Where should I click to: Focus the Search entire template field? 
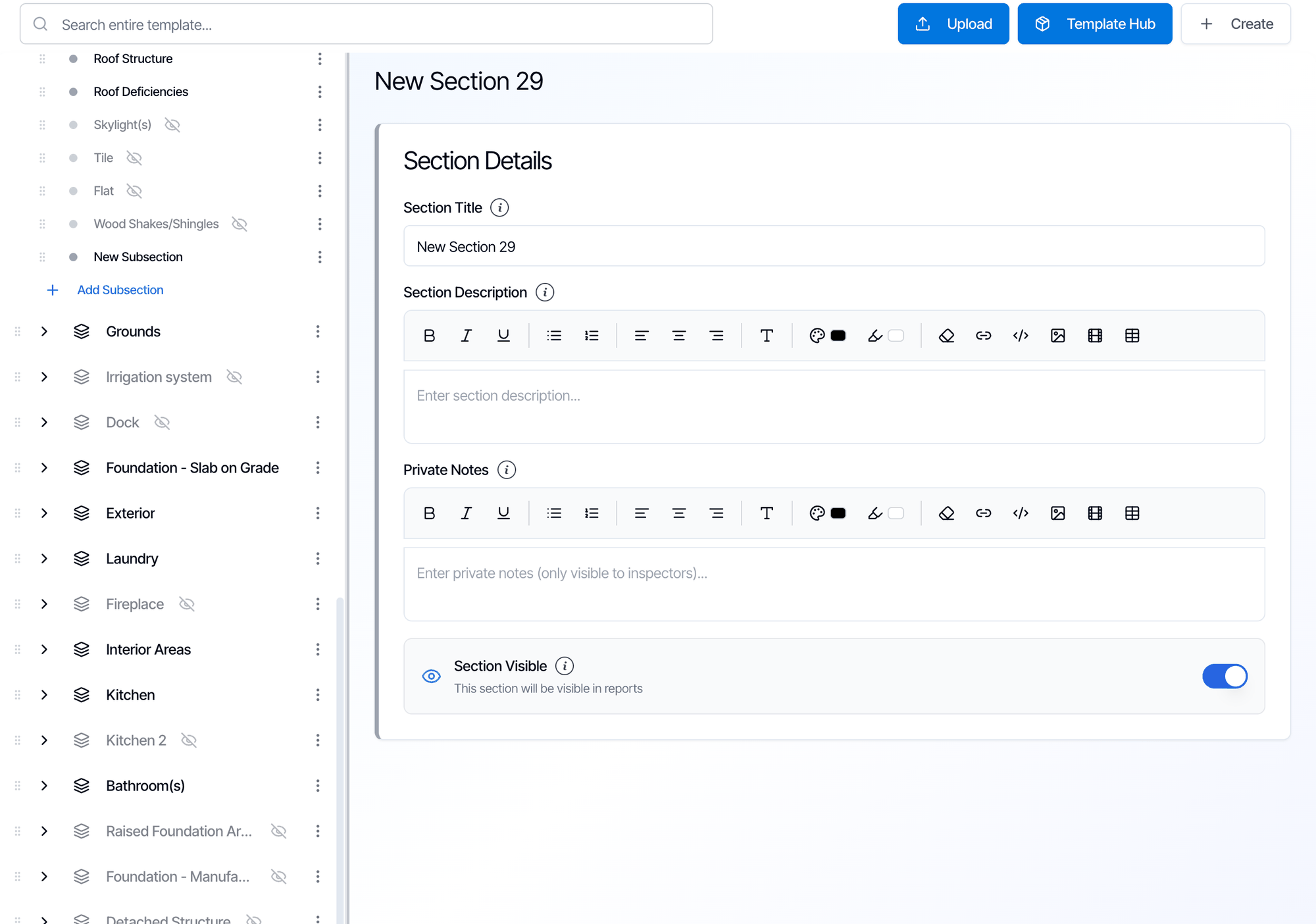(366, 24)
